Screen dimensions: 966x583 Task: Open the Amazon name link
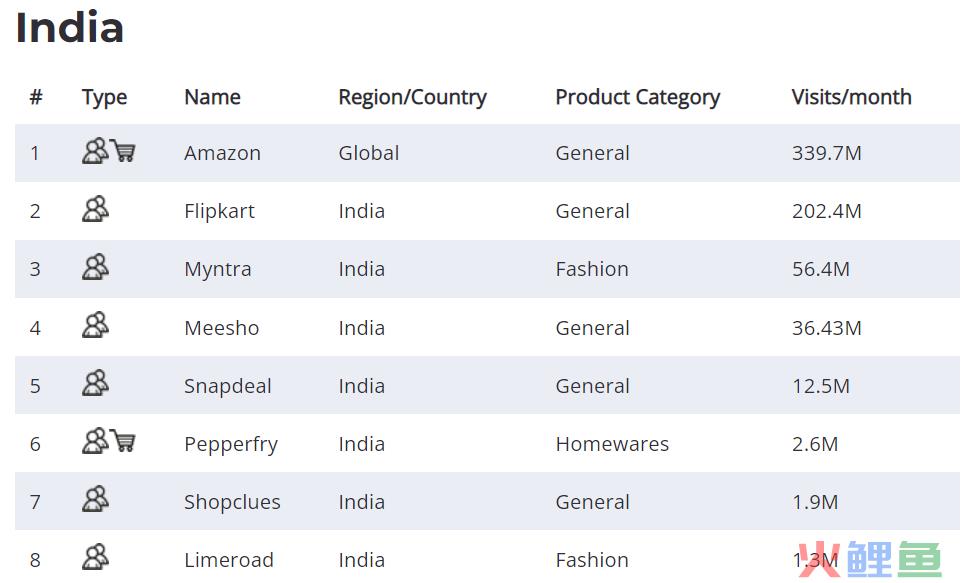222,153
